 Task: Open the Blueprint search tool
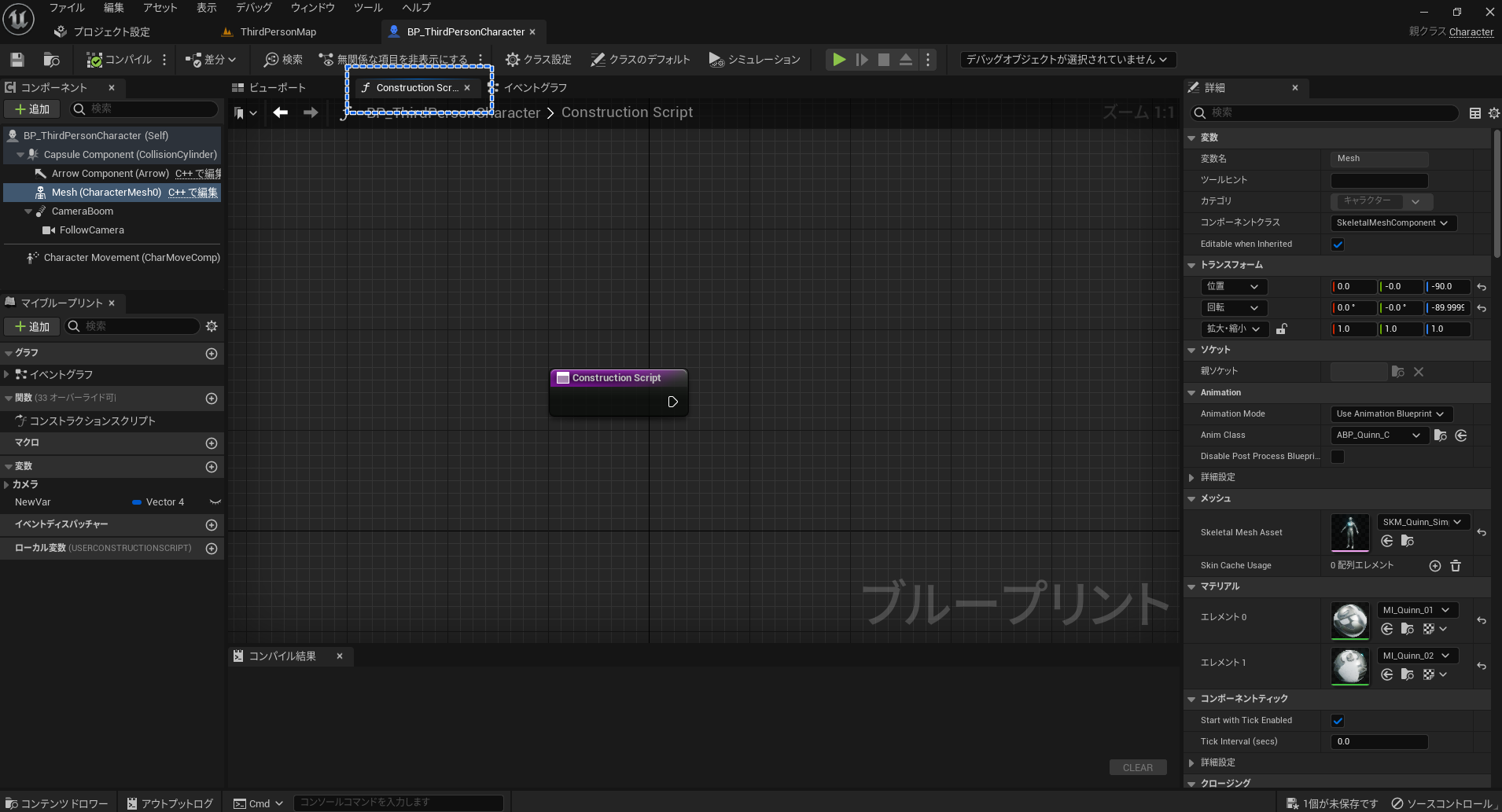(x=282, y=59)
